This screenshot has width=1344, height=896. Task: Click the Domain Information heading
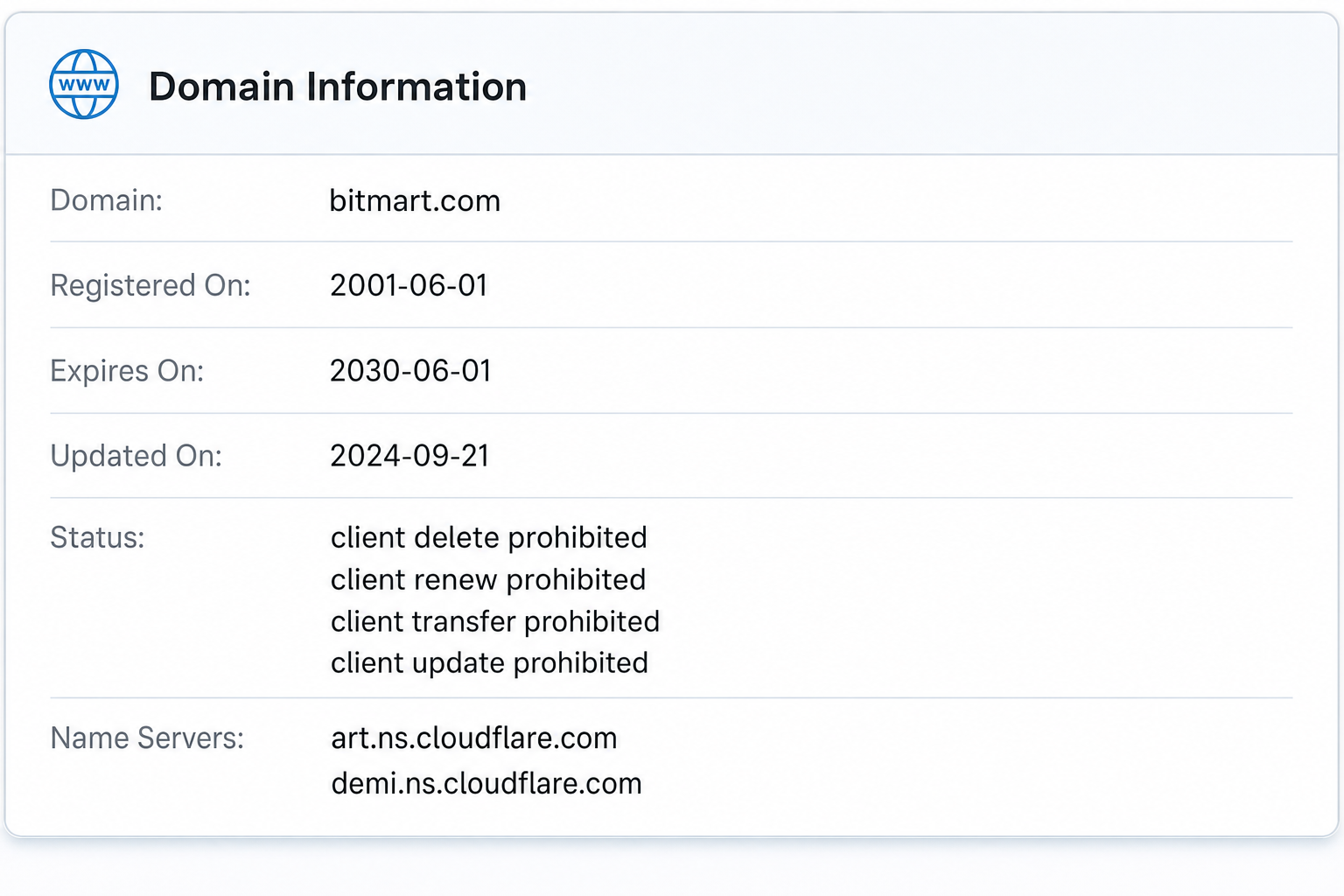pyautogui.click(x=338, y=87)
